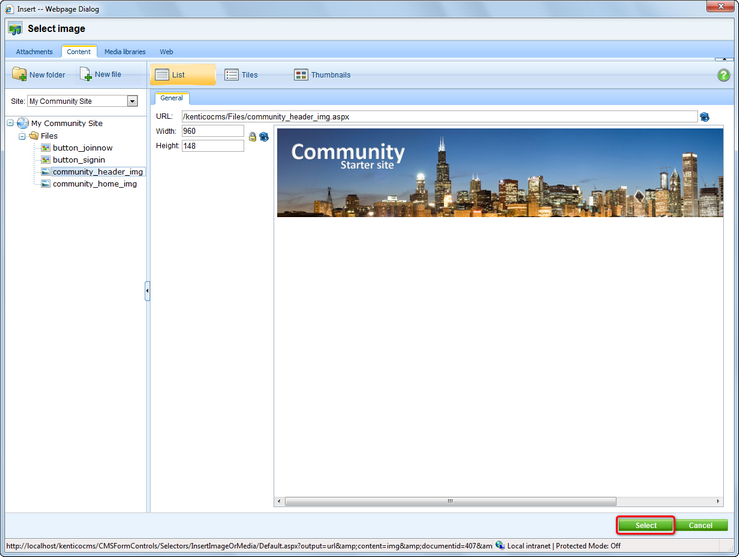Click the scrollbar right arrow
This screenshot has height=557, width=739.
pyautogui.click(x=718, y=501)
